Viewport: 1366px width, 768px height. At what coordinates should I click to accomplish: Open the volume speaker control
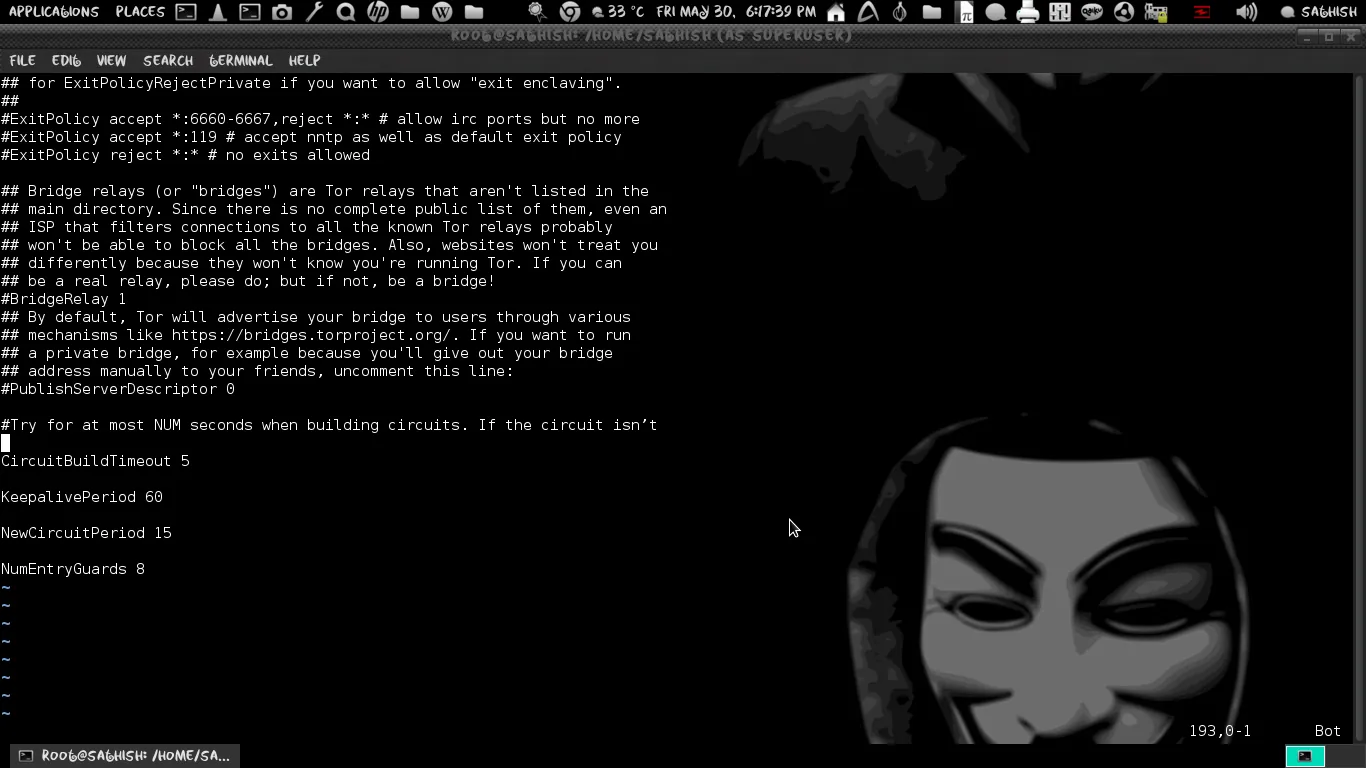point(1246,12)
